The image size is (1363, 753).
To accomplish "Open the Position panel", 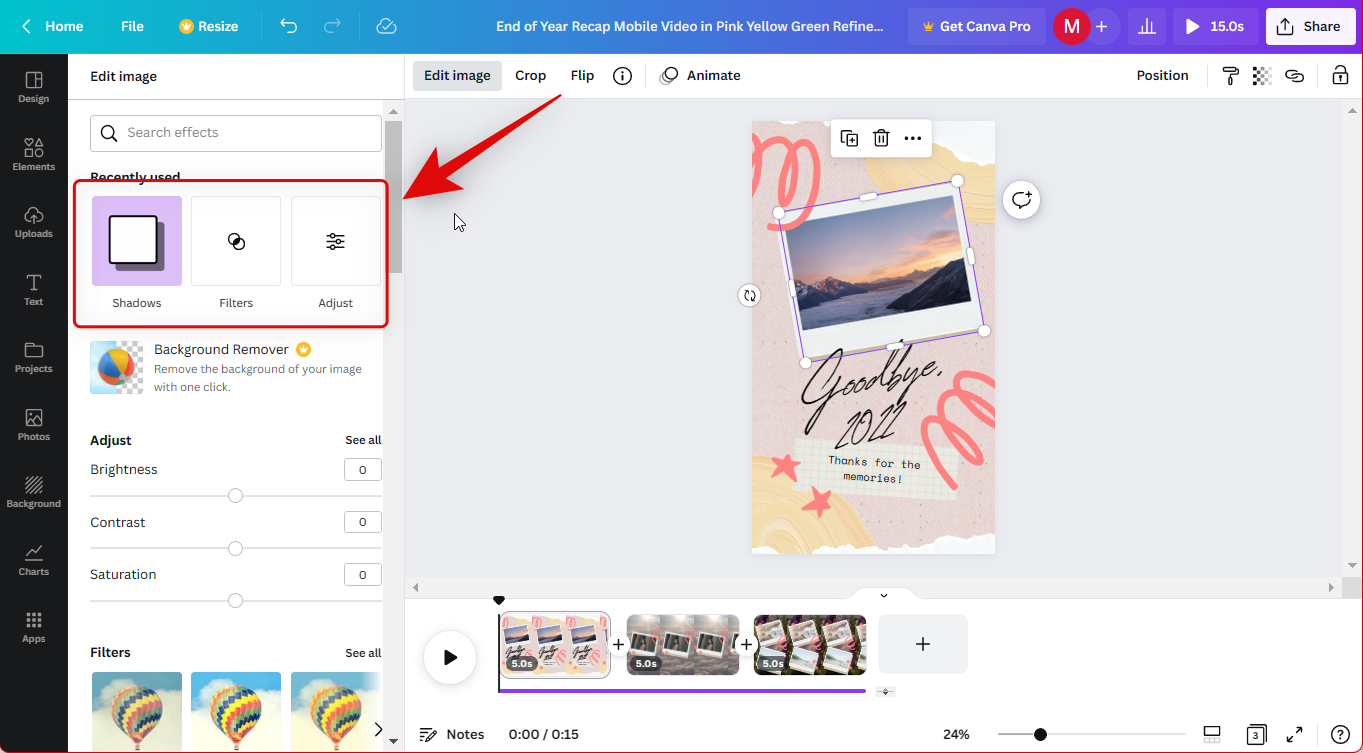I will pos(1162,76).
